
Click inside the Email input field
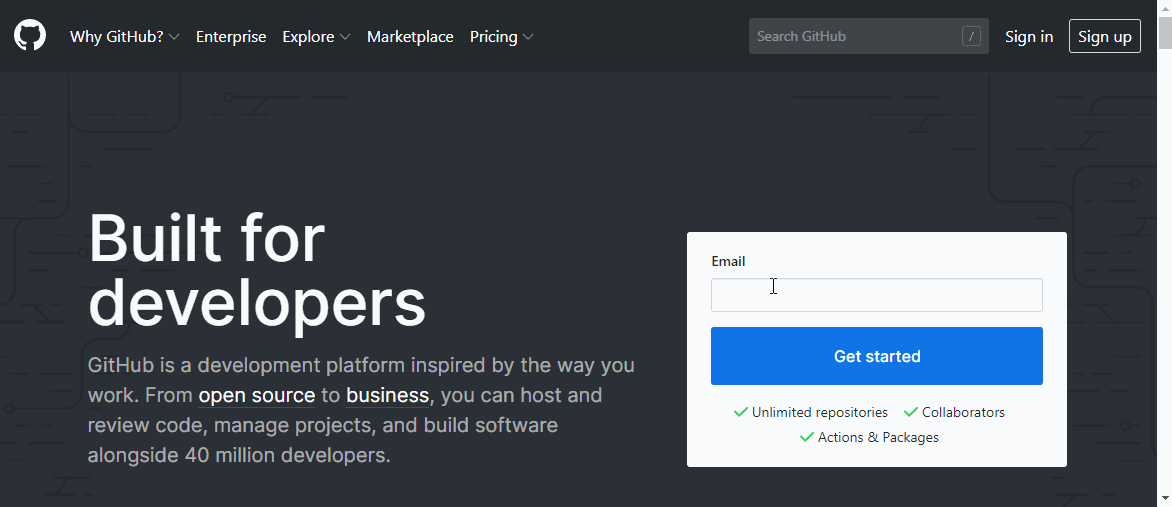click(x=877, y=295)
